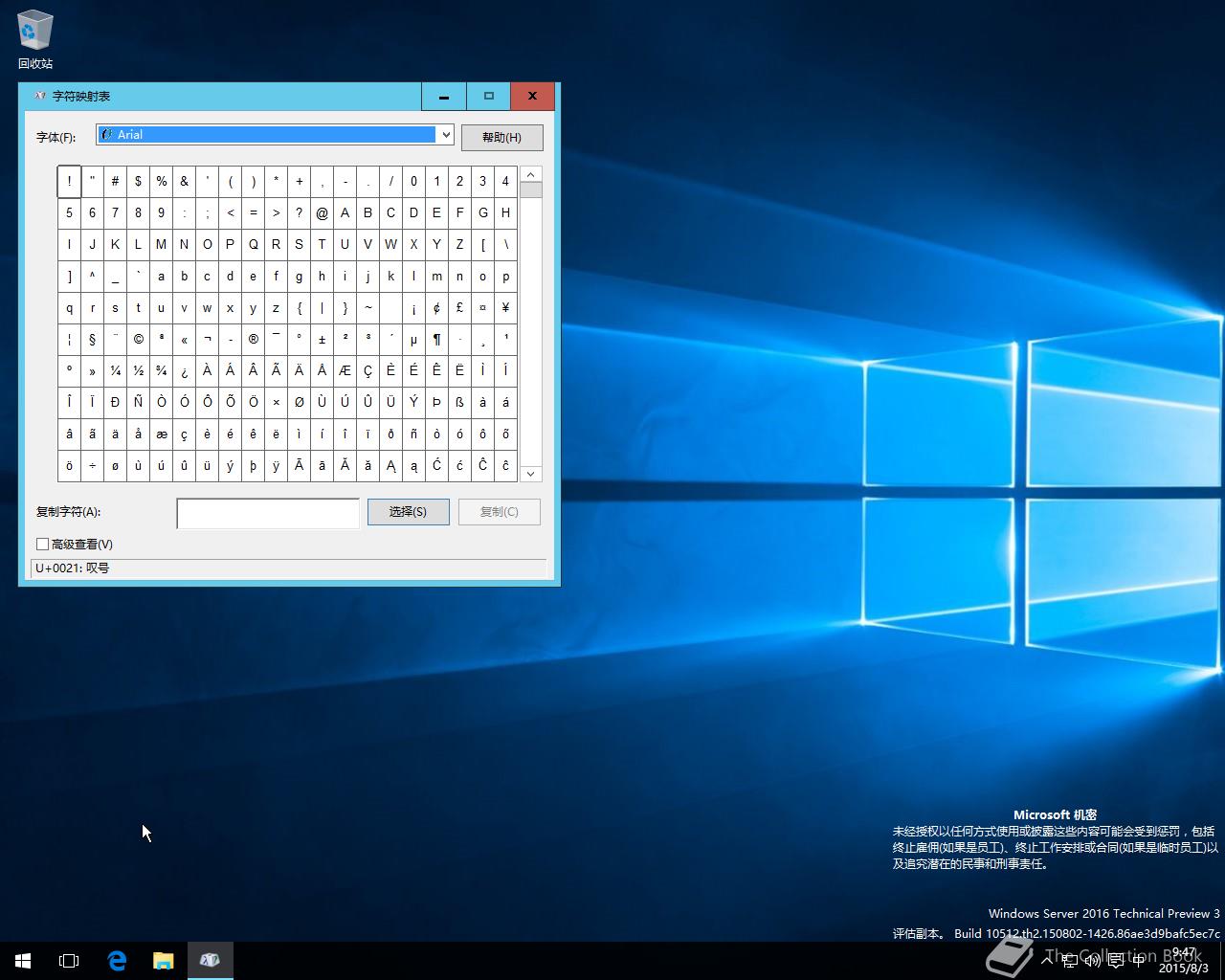
Task: Select the copyright © character cell
Action: pos(138,339)
